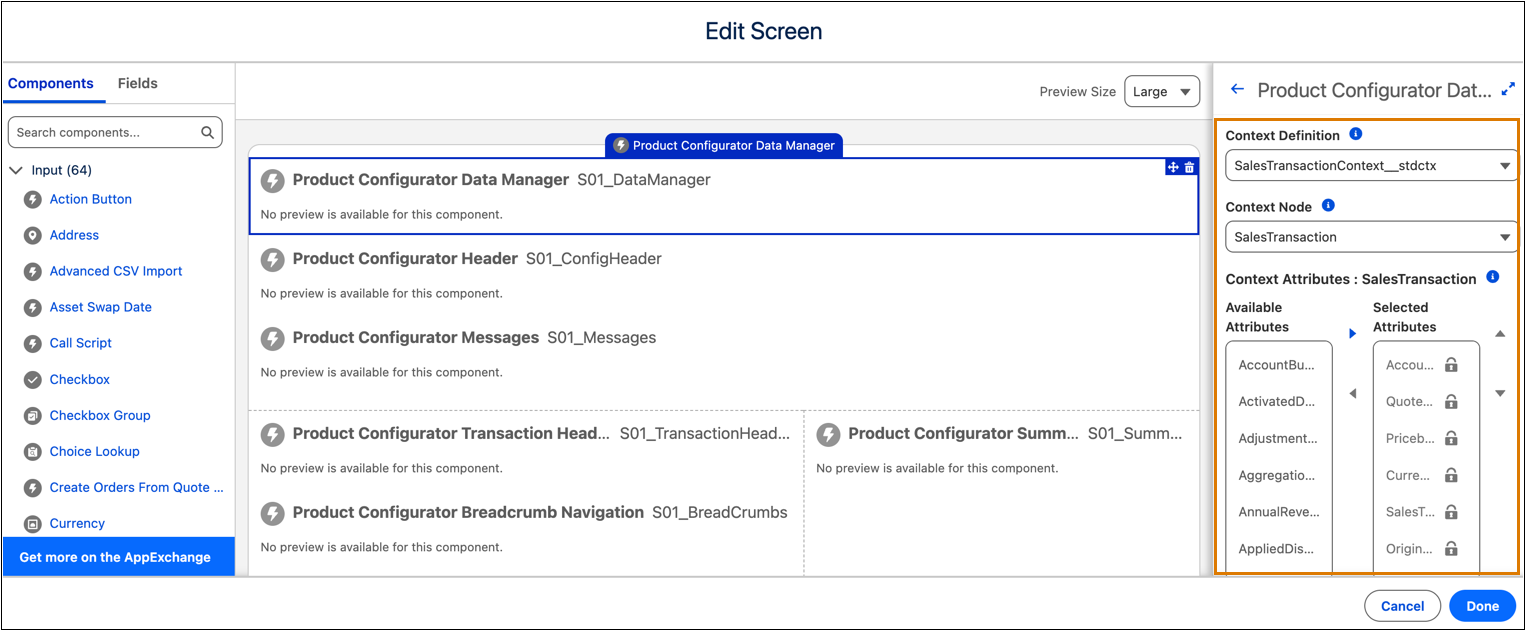Select the Choice Lookup component link
This screenshot has height=631, width=1526.
[95, 451]
